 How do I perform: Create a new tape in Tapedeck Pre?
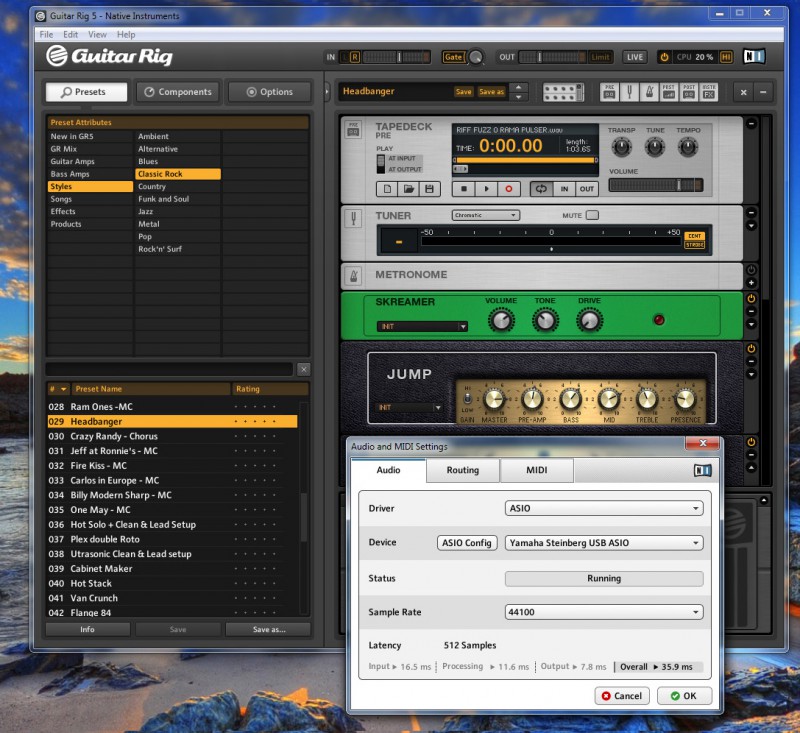tap(387, 189)
